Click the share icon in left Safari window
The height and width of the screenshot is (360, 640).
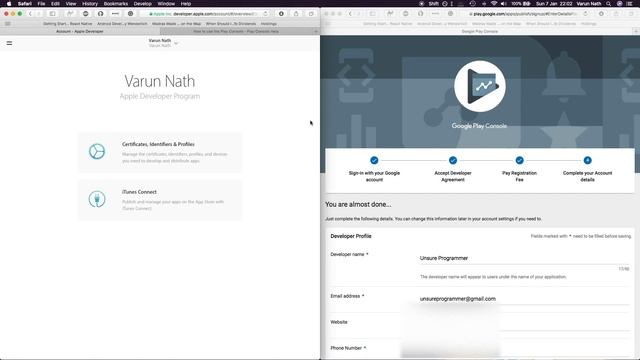(296, 13)
